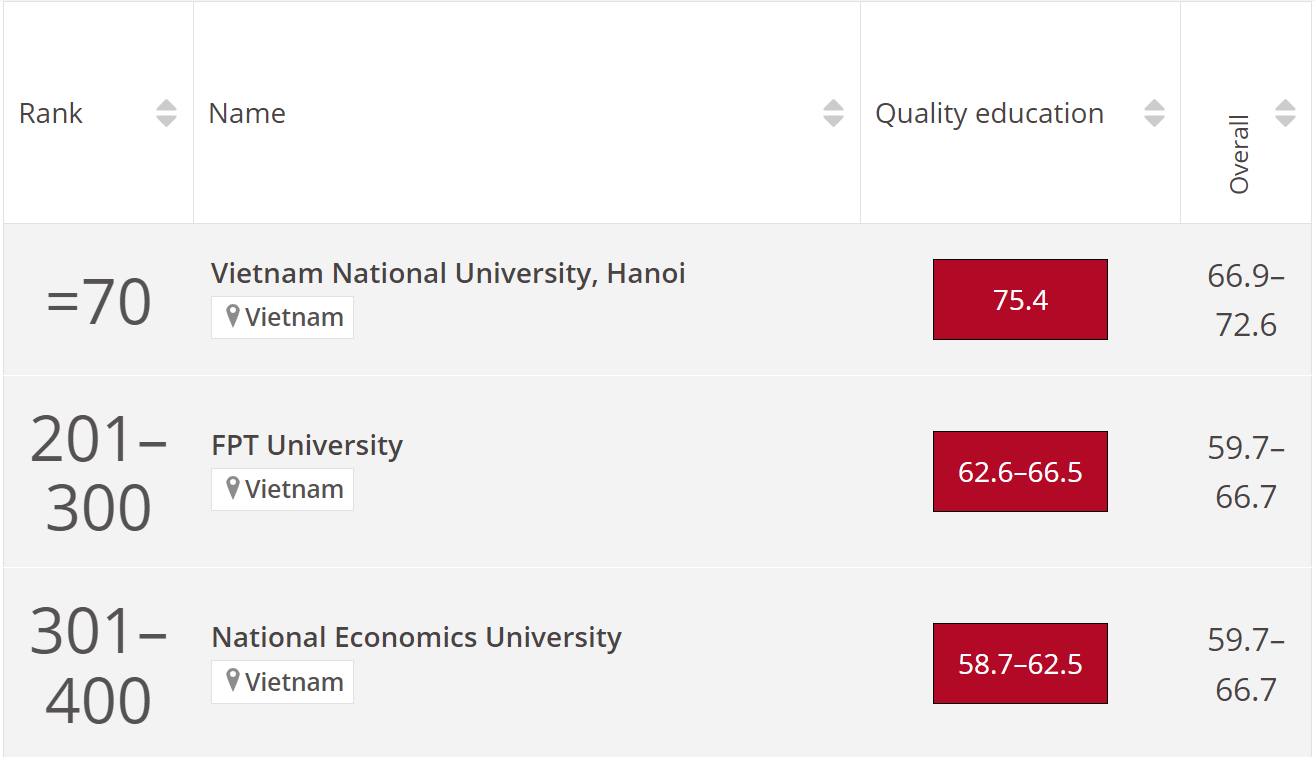Click location pin under National Economics University
Screen dimensions: 1315x757
point(233,681)
